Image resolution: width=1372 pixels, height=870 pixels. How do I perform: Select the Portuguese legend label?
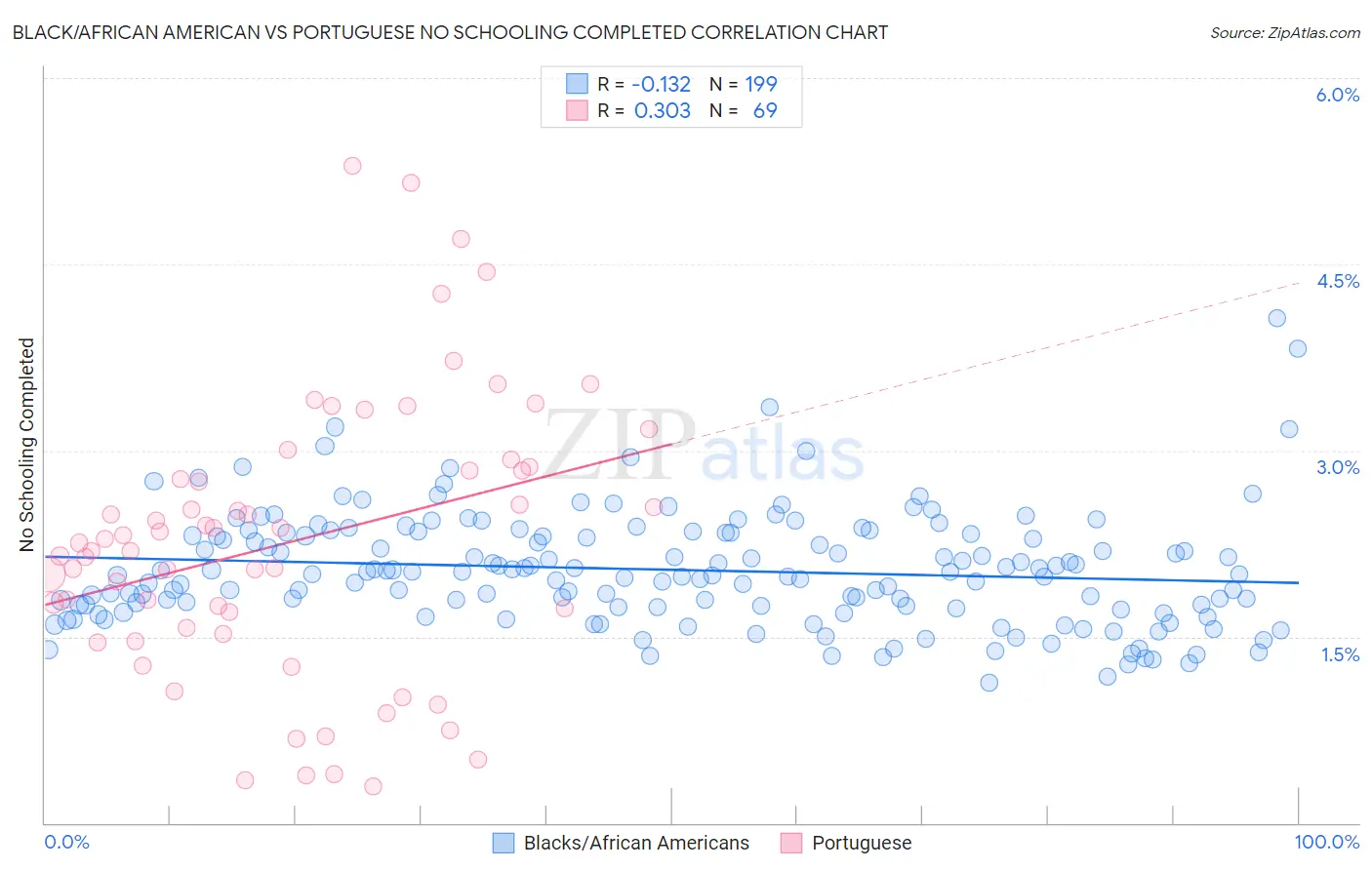[862, 843]
